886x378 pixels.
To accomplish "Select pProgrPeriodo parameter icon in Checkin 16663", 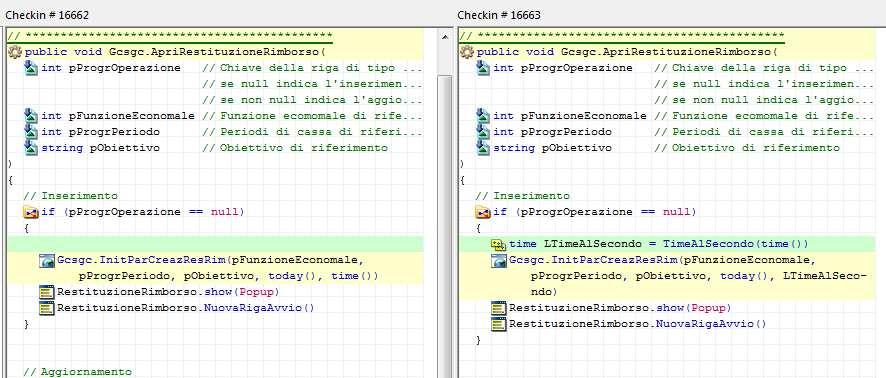I will click(483, 132).
